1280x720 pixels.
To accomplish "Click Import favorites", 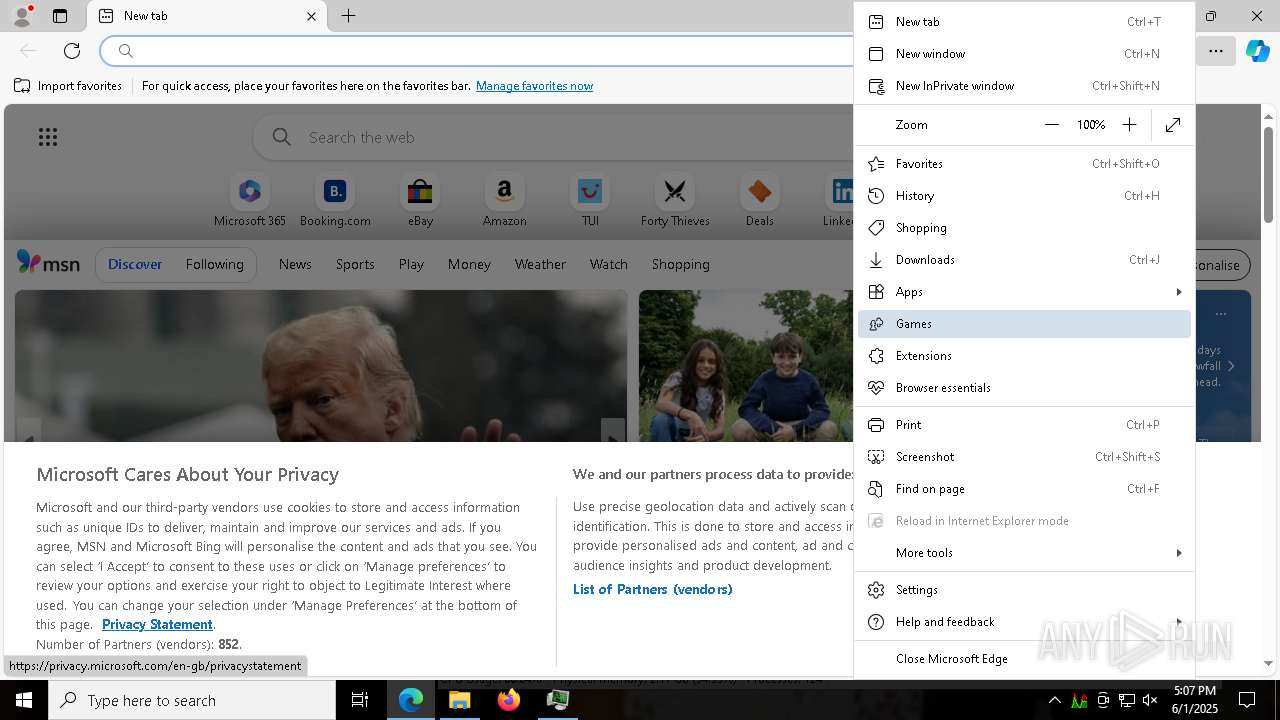I will [x=68, y=86].
